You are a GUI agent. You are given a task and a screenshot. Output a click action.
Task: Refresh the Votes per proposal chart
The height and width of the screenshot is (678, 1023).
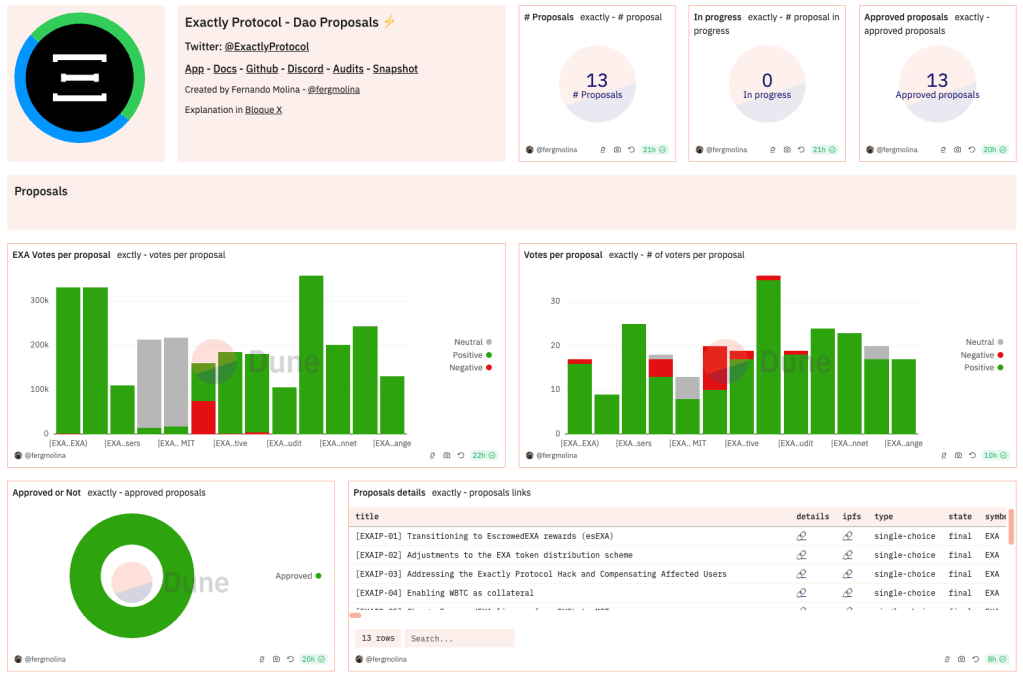click(973, 455)
